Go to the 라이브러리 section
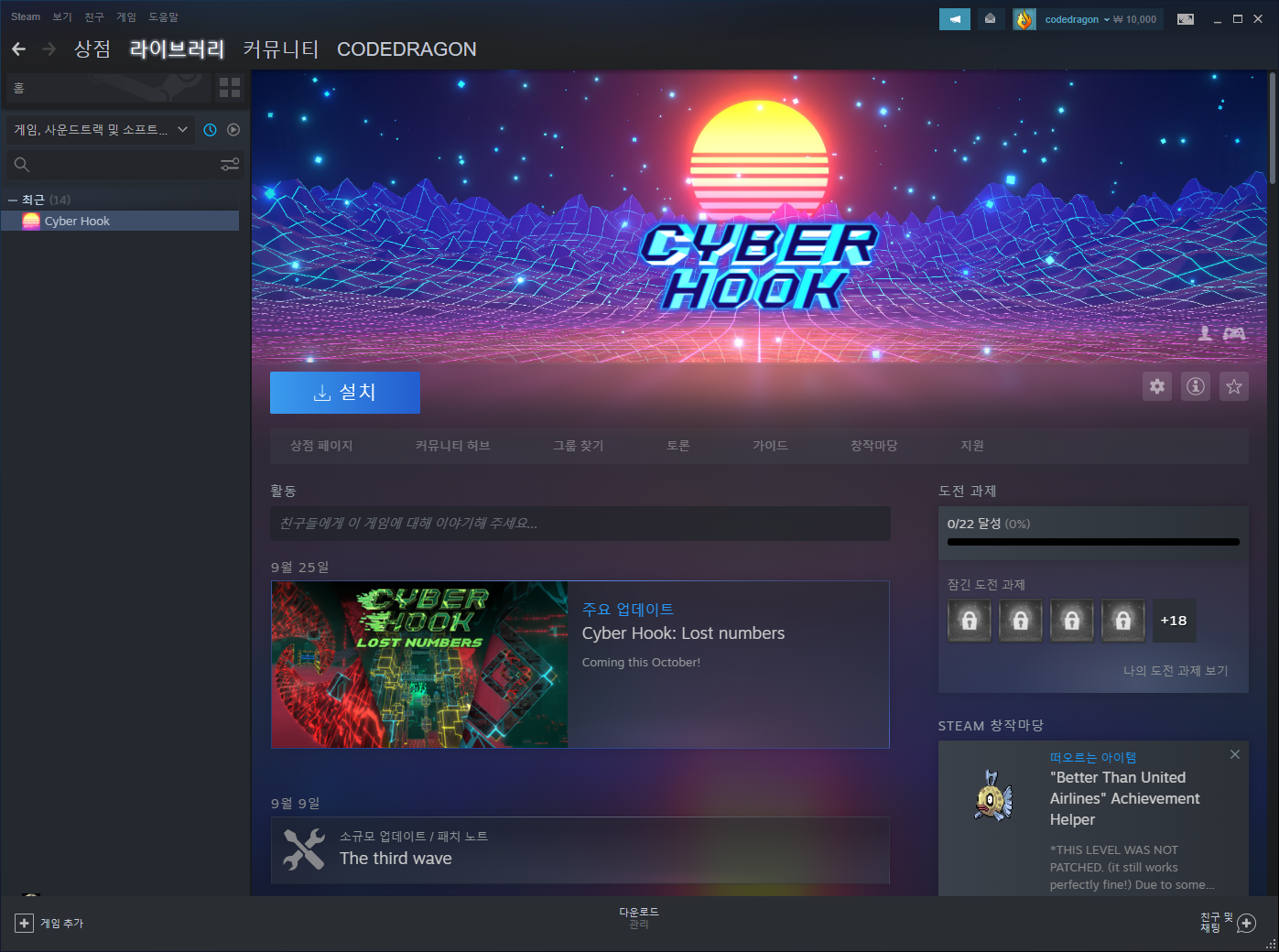The width and height of the screenshot is (1279, 952). (x=178, y=49)
